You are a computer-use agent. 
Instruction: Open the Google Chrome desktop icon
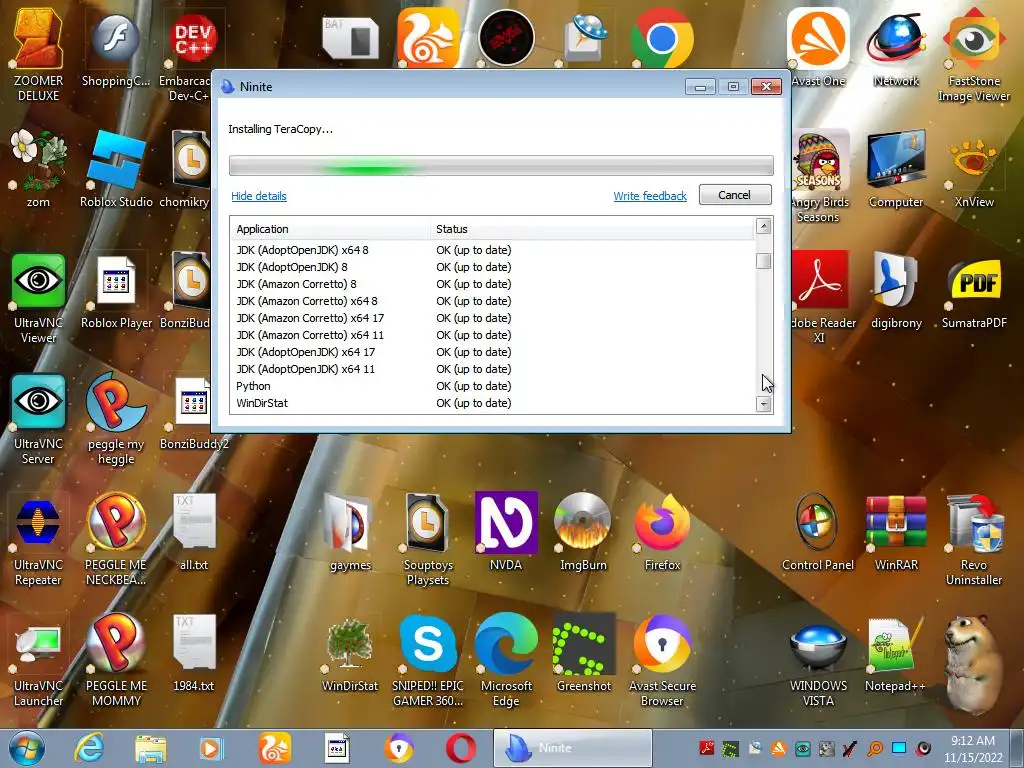[x=662, y=38]
